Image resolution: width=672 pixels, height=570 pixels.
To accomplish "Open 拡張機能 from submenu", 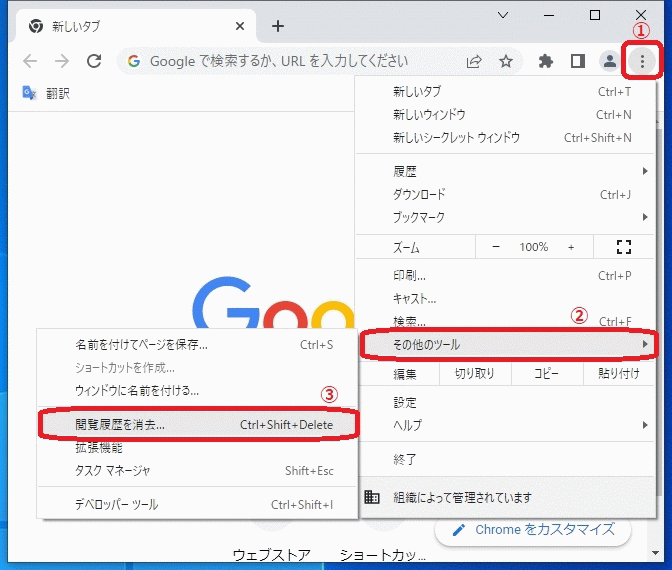I will (197, 448).
